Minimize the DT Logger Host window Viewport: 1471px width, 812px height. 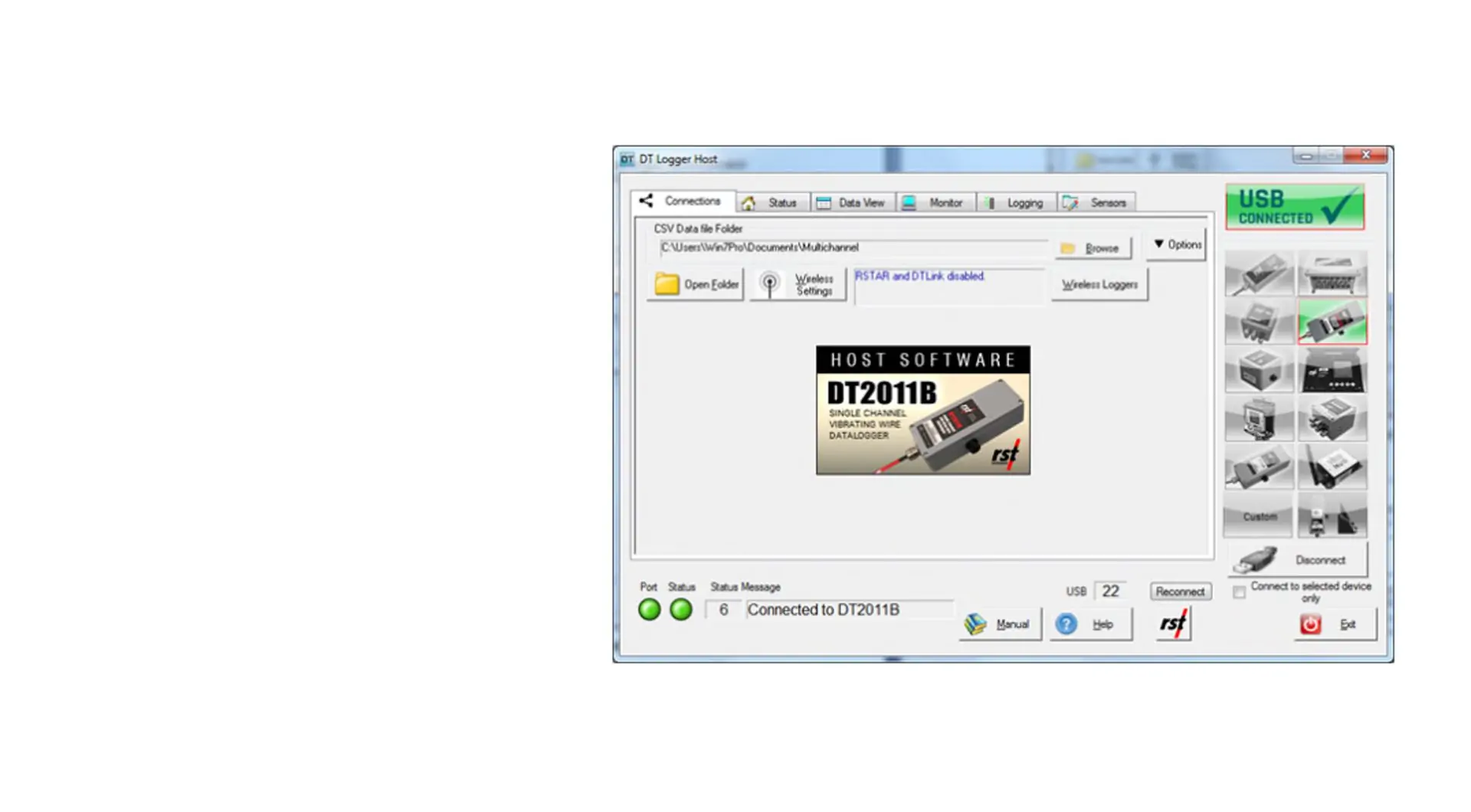click(1306, 156)
